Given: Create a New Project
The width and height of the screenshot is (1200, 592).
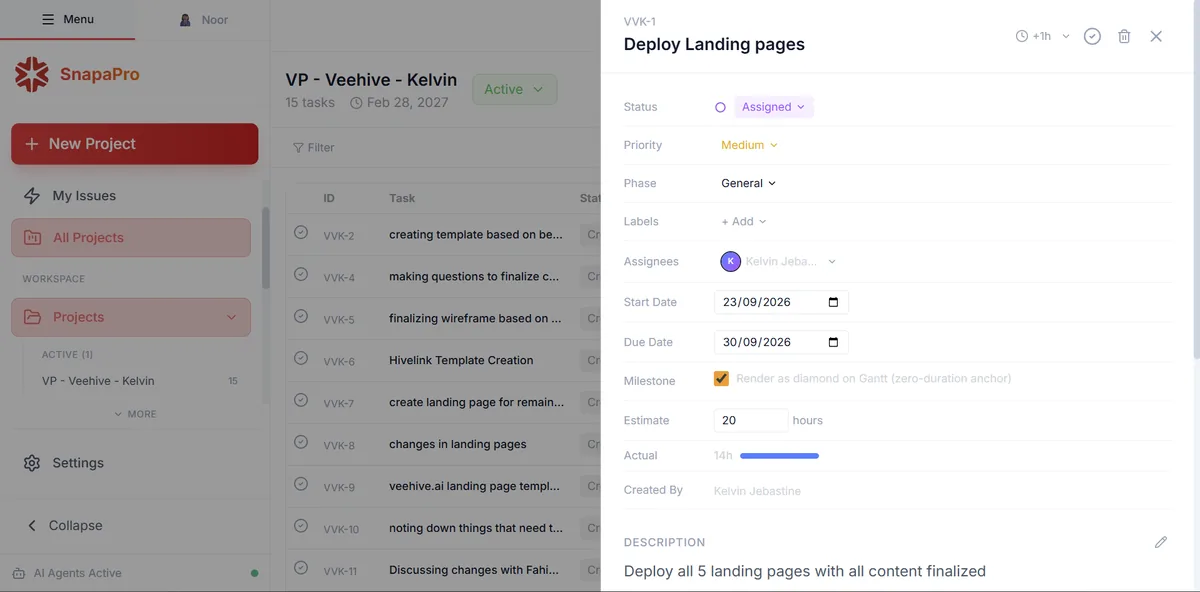Looking at the screenshot, I should click(134, 144).
